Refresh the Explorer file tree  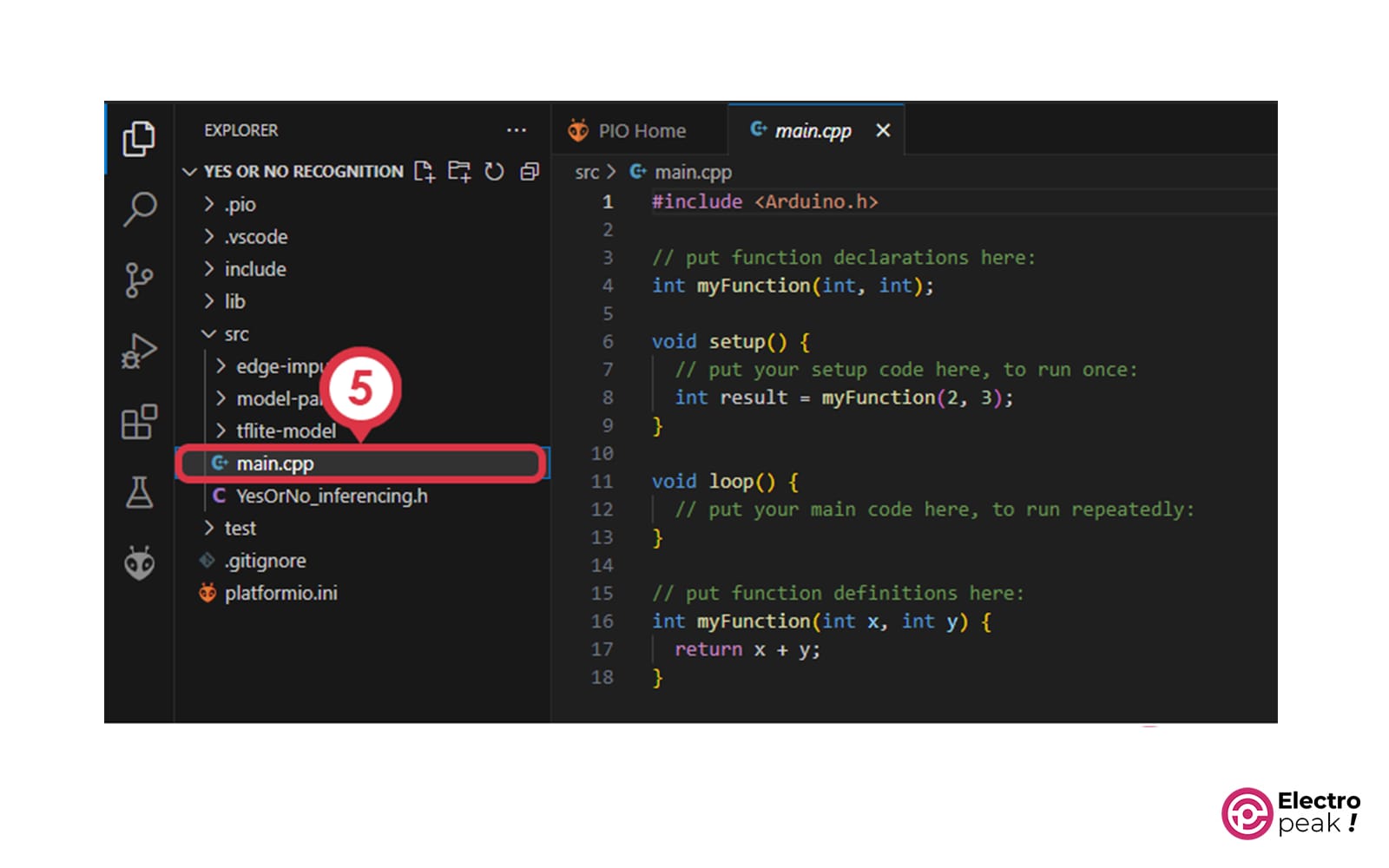[494, 172]
